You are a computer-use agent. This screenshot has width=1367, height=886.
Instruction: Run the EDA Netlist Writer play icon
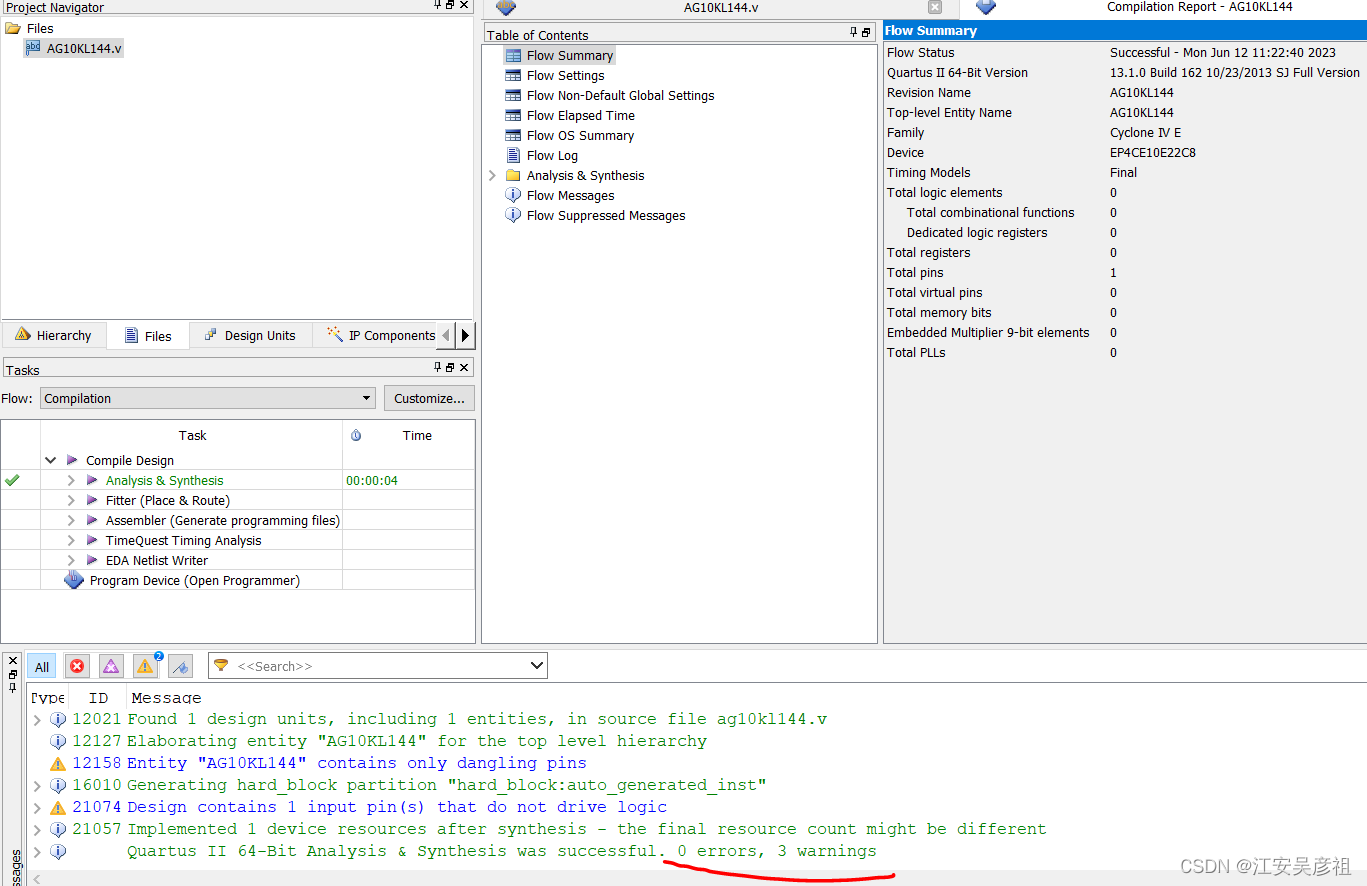pyautogui.click(x=92, y=561)
